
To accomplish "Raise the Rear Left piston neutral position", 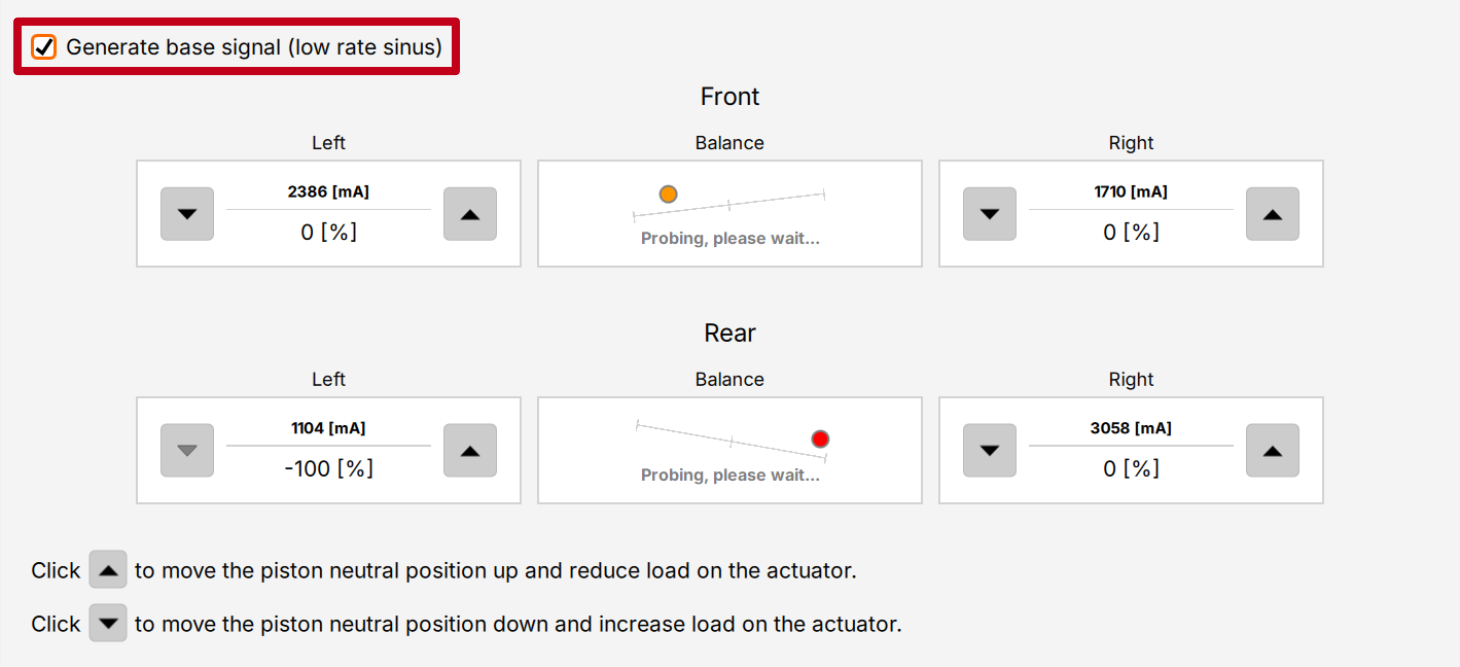I will tap(470, 451).
